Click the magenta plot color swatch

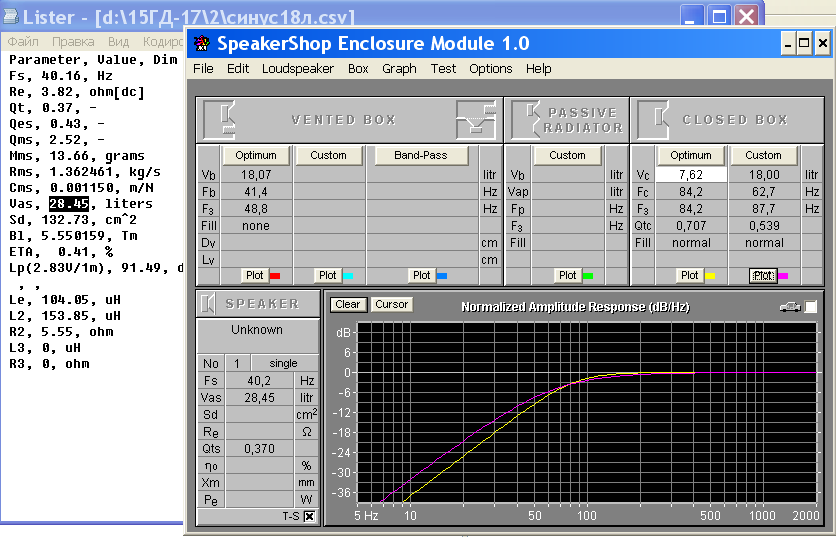(x=783, y=276)
